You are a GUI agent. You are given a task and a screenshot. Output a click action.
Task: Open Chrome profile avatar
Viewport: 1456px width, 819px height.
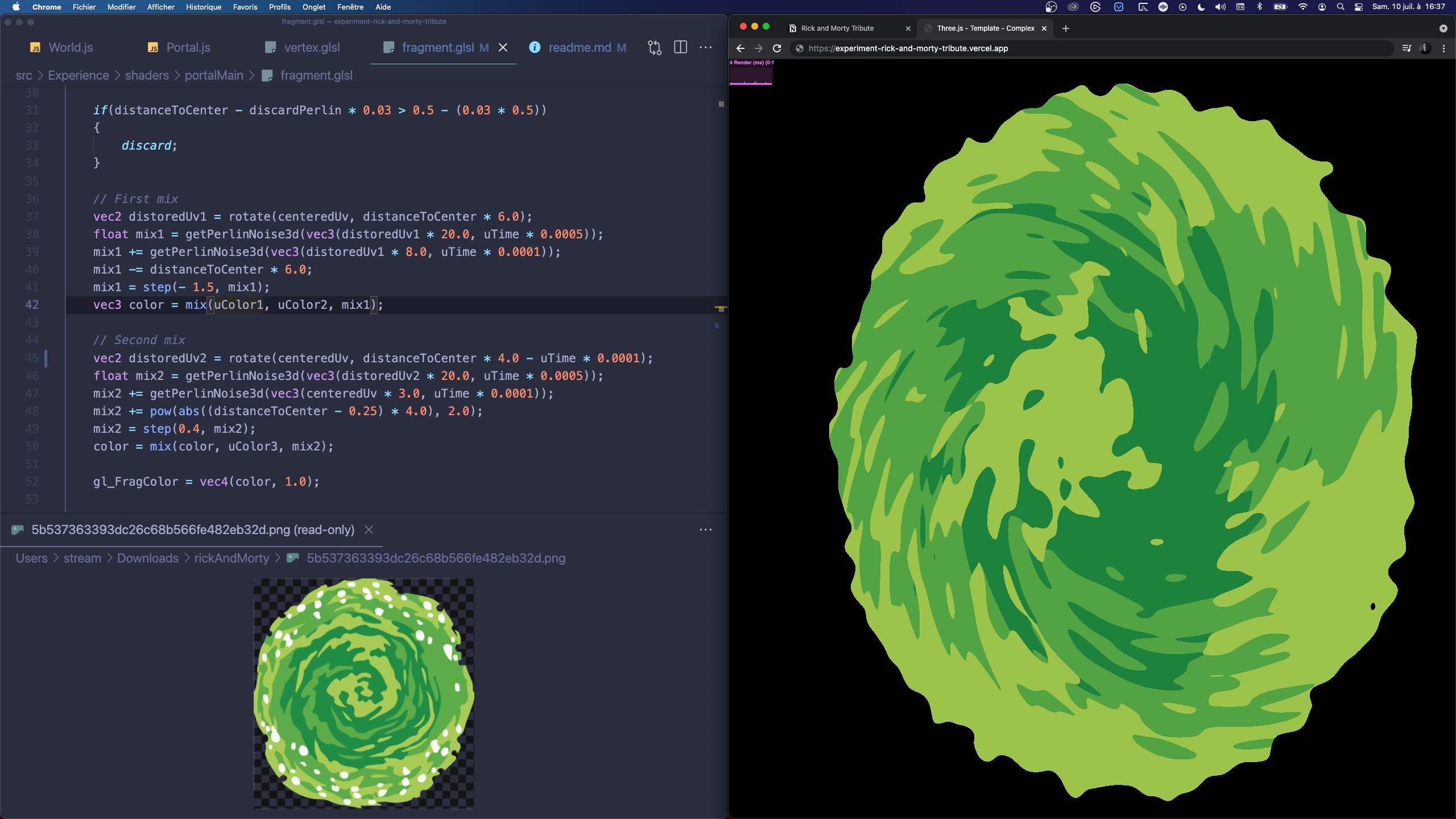[1425, 48]
